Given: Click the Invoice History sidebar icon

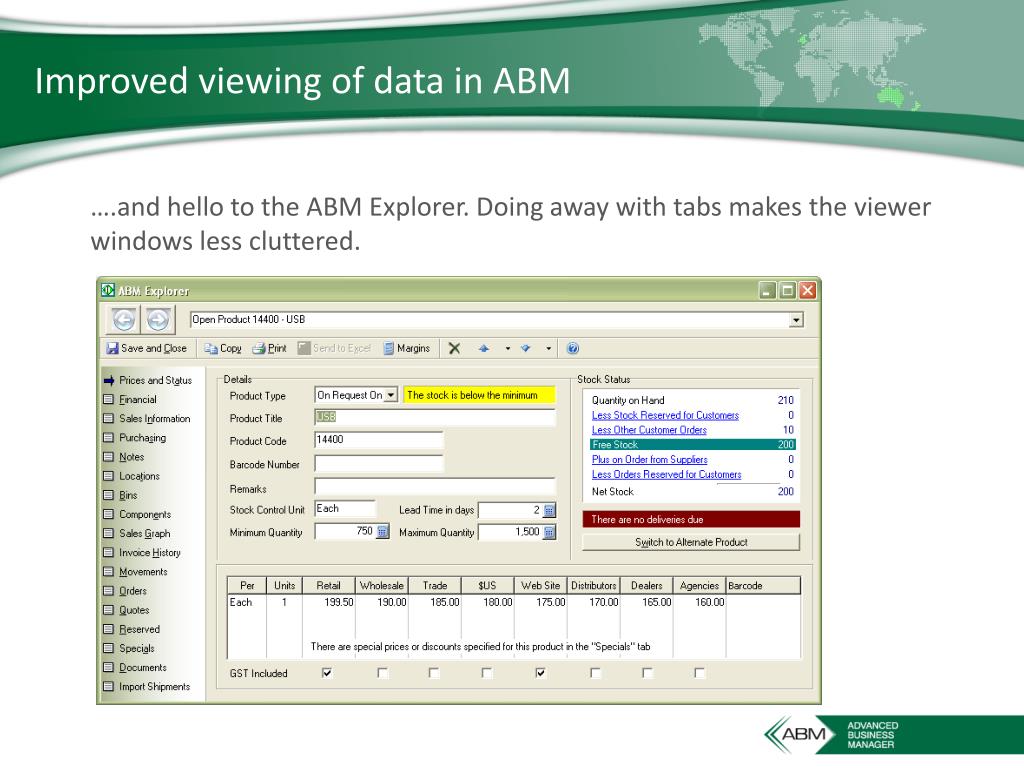Looking at the screenshot, I should click(x=108, y=552).
